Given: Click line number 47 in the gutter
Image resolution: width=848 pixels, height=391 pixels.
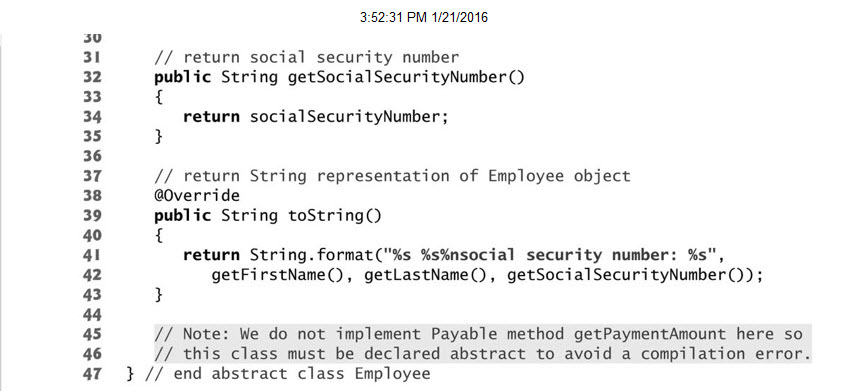Looking at the screenshot, I should pos(92,374).
